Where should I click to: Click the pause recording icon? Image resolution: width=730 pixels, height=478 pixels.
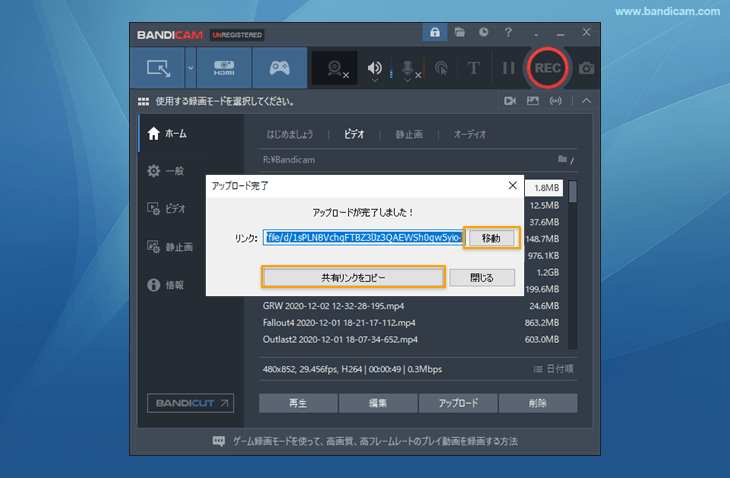(508, 68)
